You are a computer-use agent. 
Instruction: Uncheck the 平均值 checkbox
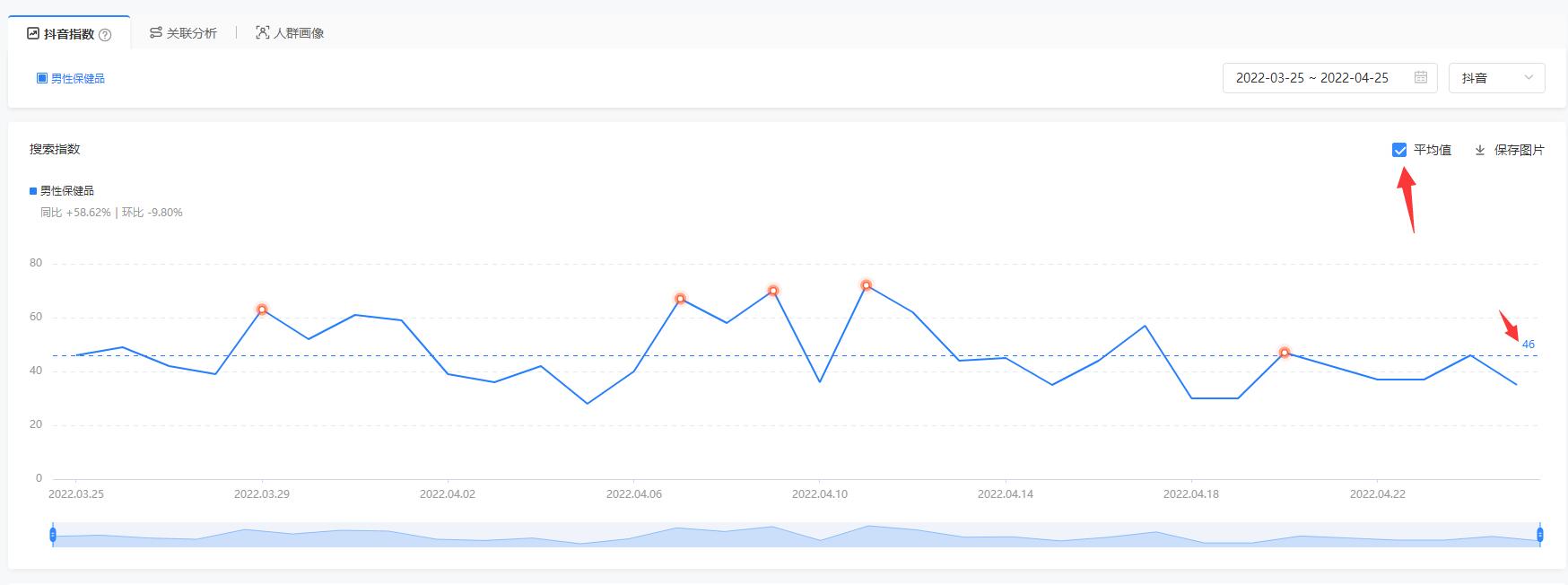click(1399, 150)
